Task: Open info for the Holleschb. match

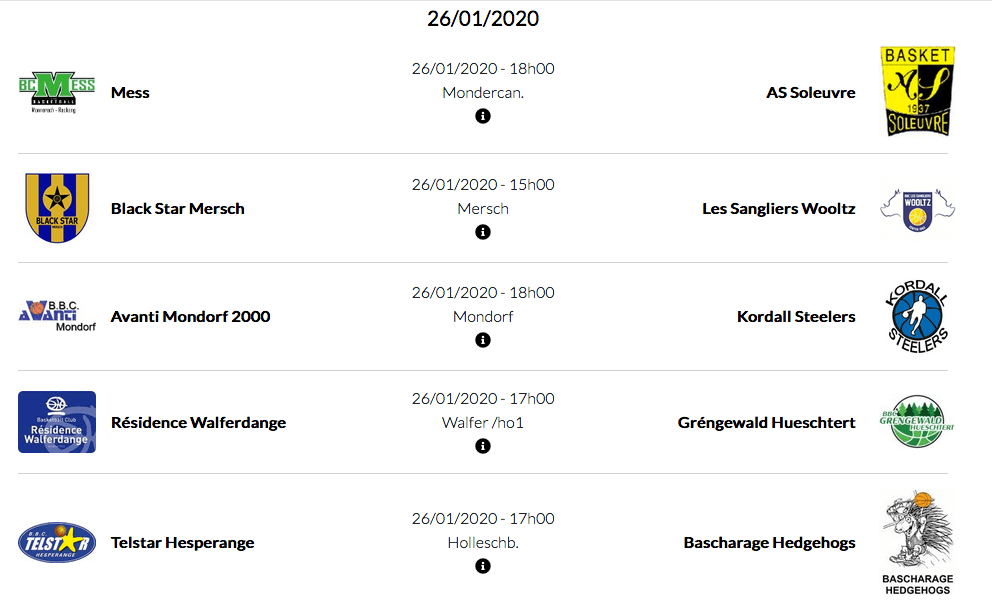Action: pyautogui.click(x=483, y=566)
